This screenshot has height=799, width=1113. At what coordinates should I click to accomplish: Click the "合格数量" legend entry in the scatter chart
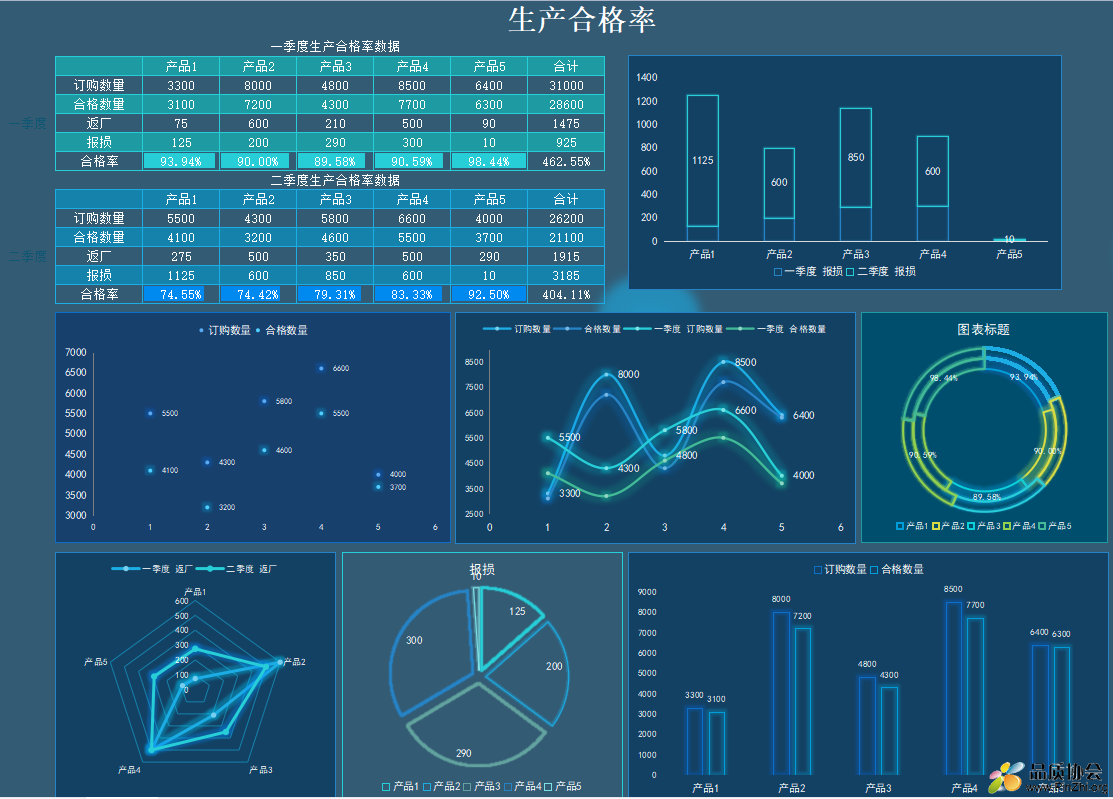282,330
